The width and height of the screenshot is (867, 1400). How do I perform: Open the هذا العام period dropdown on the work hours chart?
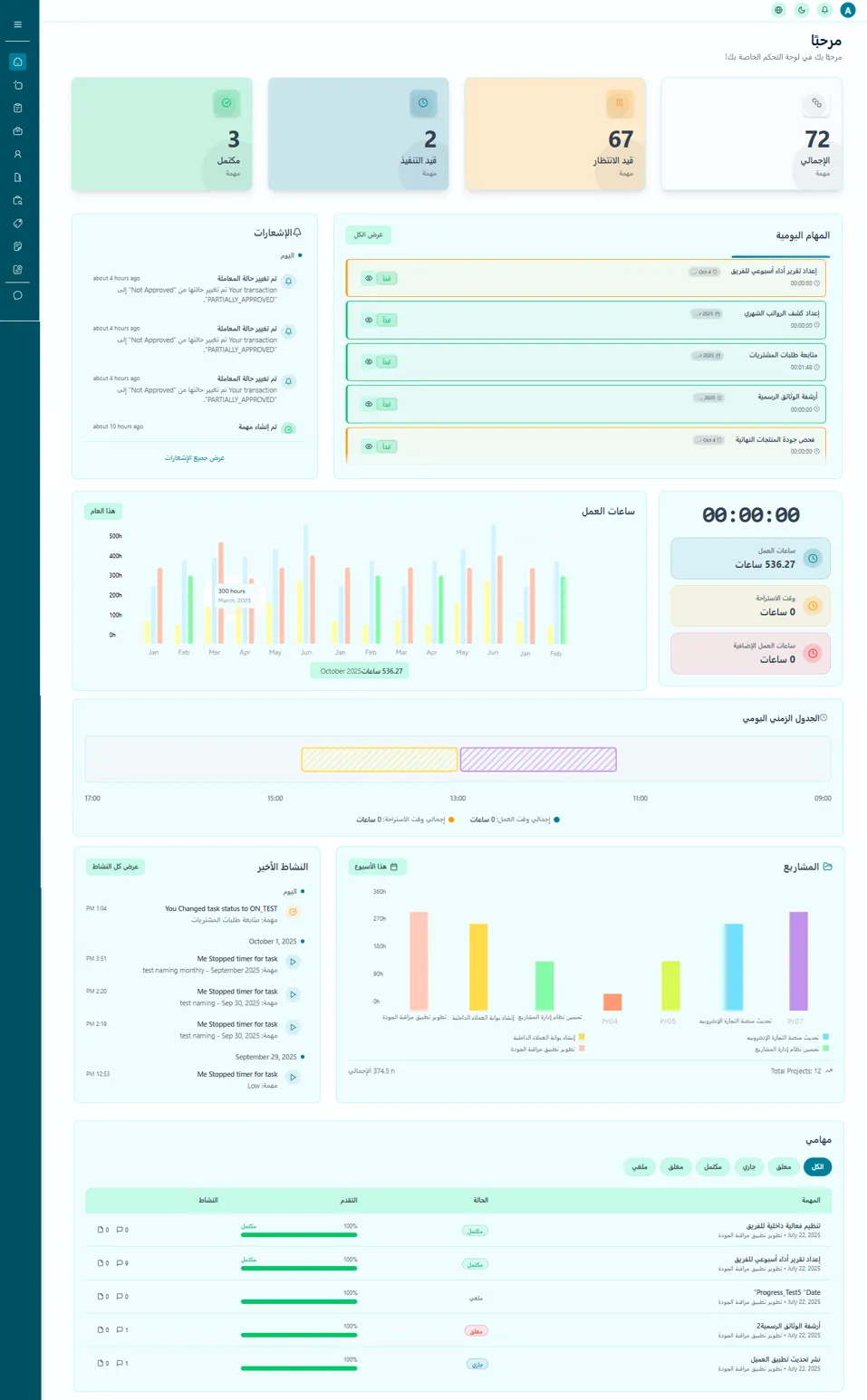pyautogui.click(x=103, y=511)
